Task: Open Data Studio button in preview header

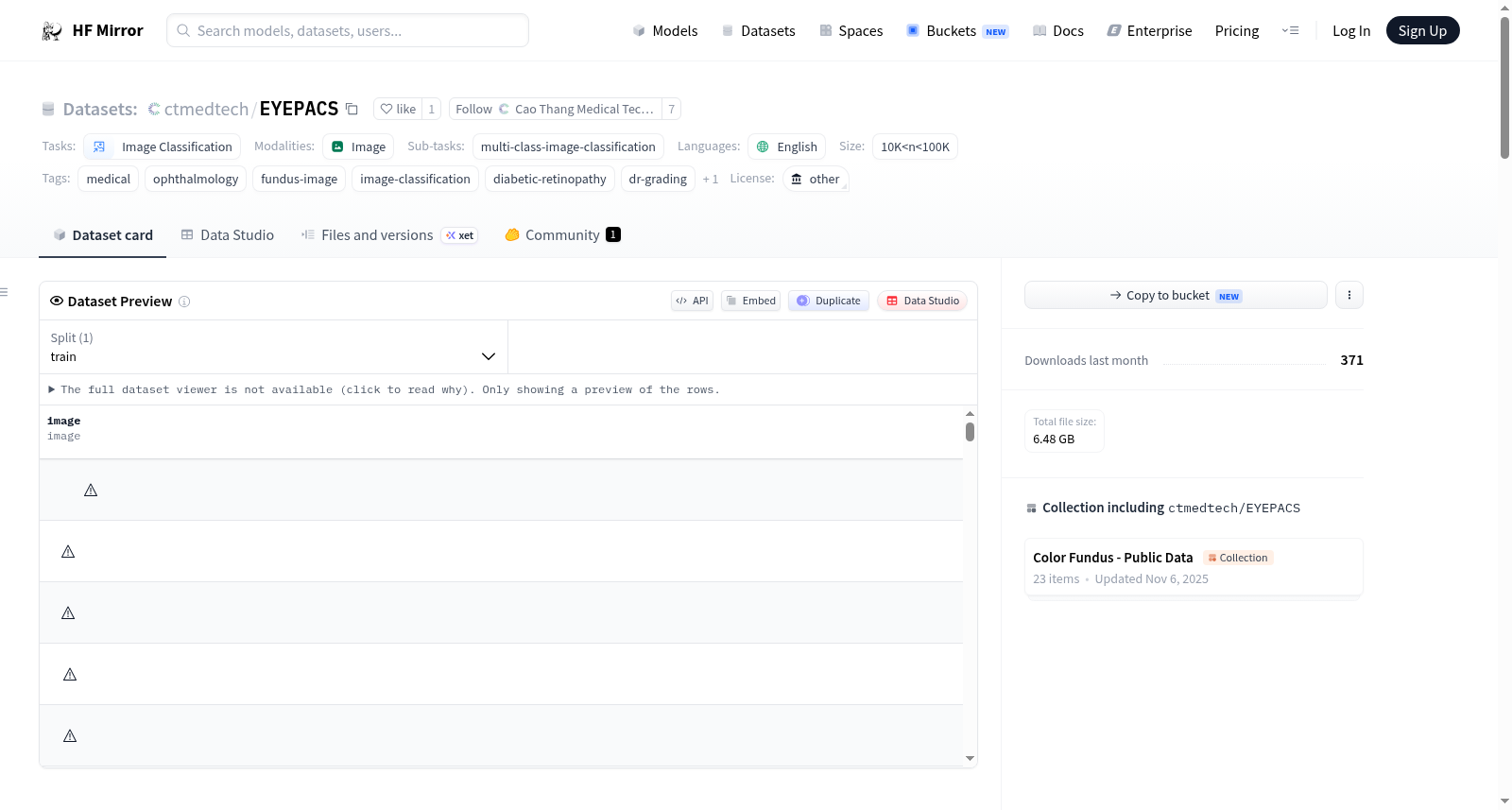Action: 922,301
